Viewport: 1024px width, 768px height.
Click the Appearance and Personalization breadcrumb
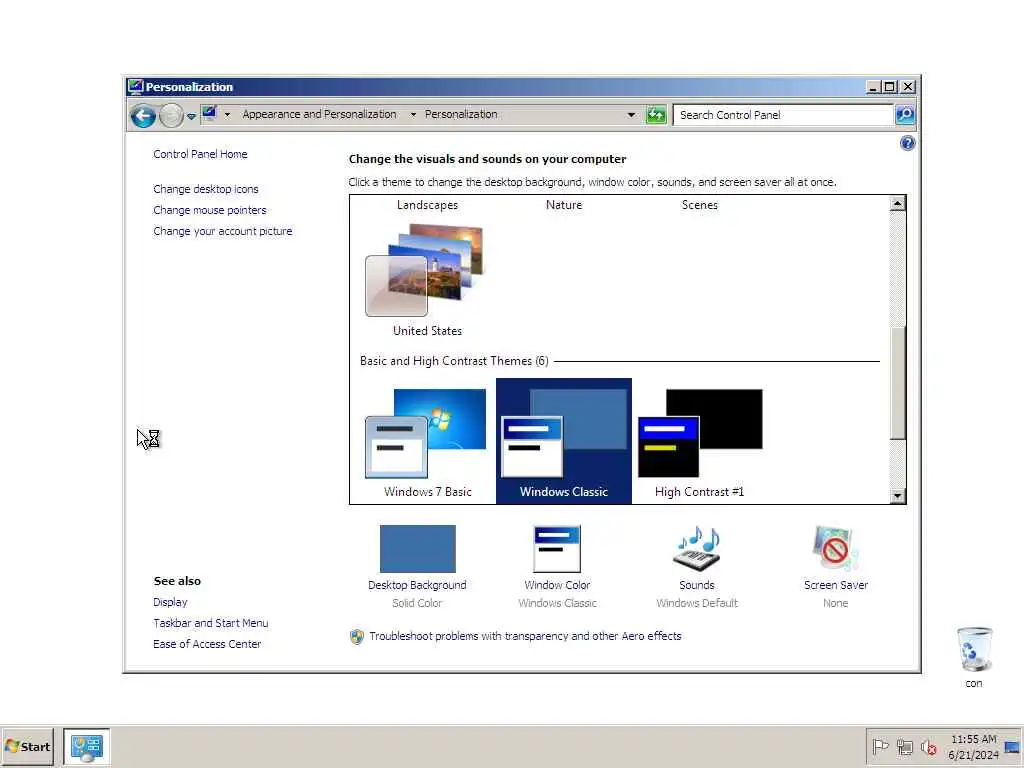tap(319, 114)
